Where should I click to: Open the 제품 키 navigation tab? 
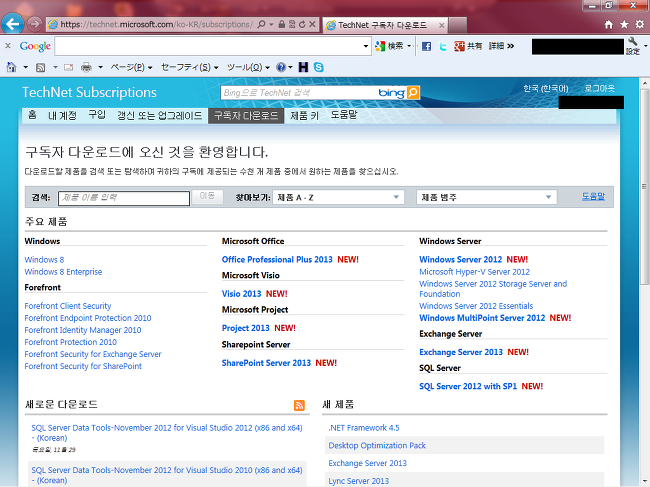304,116
